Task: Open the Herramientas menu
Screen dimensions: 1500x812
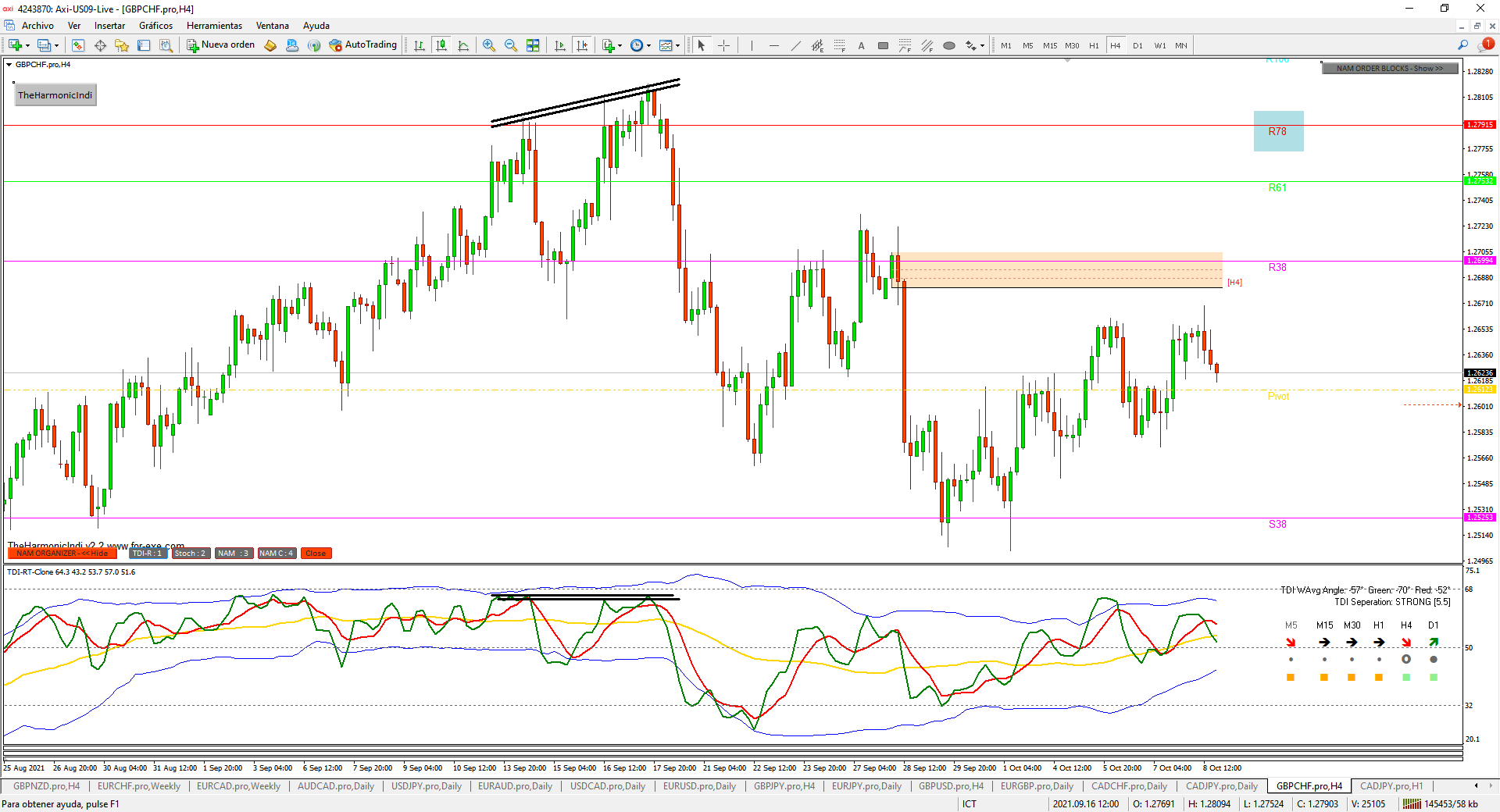Action: tap(214, 26)
